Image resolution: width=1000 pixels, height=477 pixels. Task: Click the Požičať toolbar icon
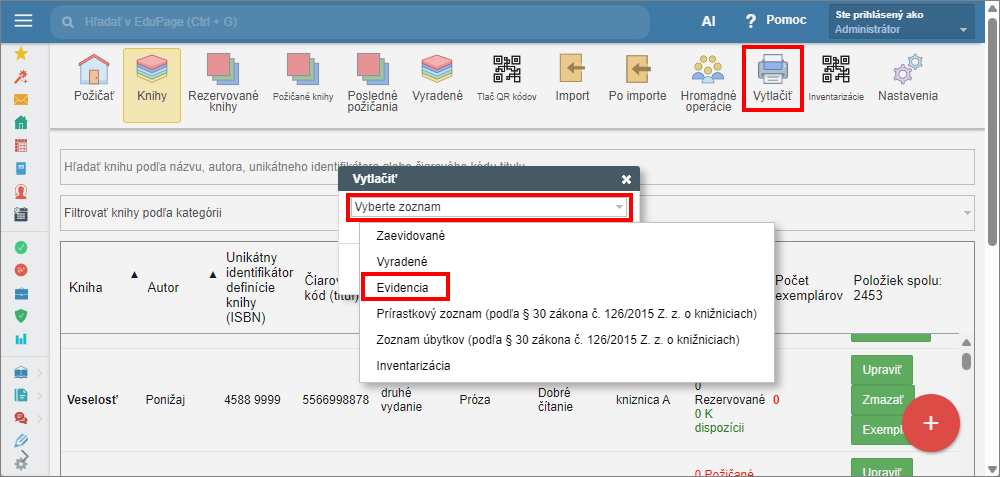(x=93, y=80)
